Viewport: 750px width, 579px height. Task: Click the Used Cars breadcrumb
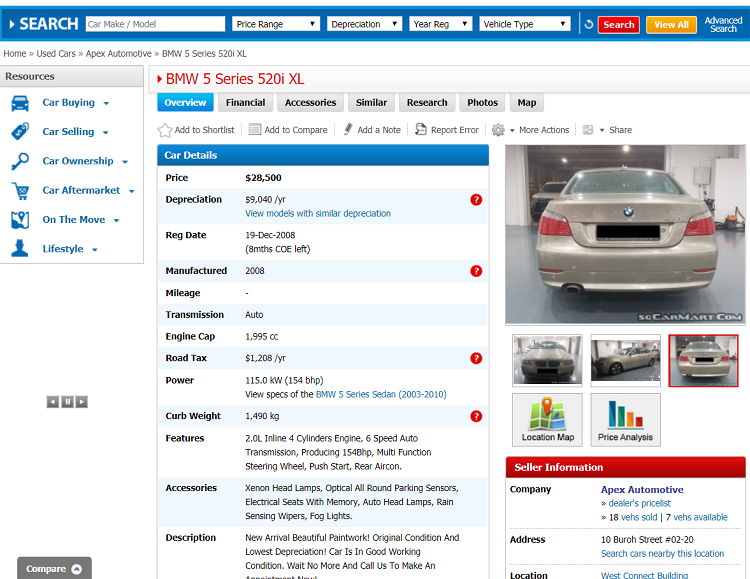56,54
